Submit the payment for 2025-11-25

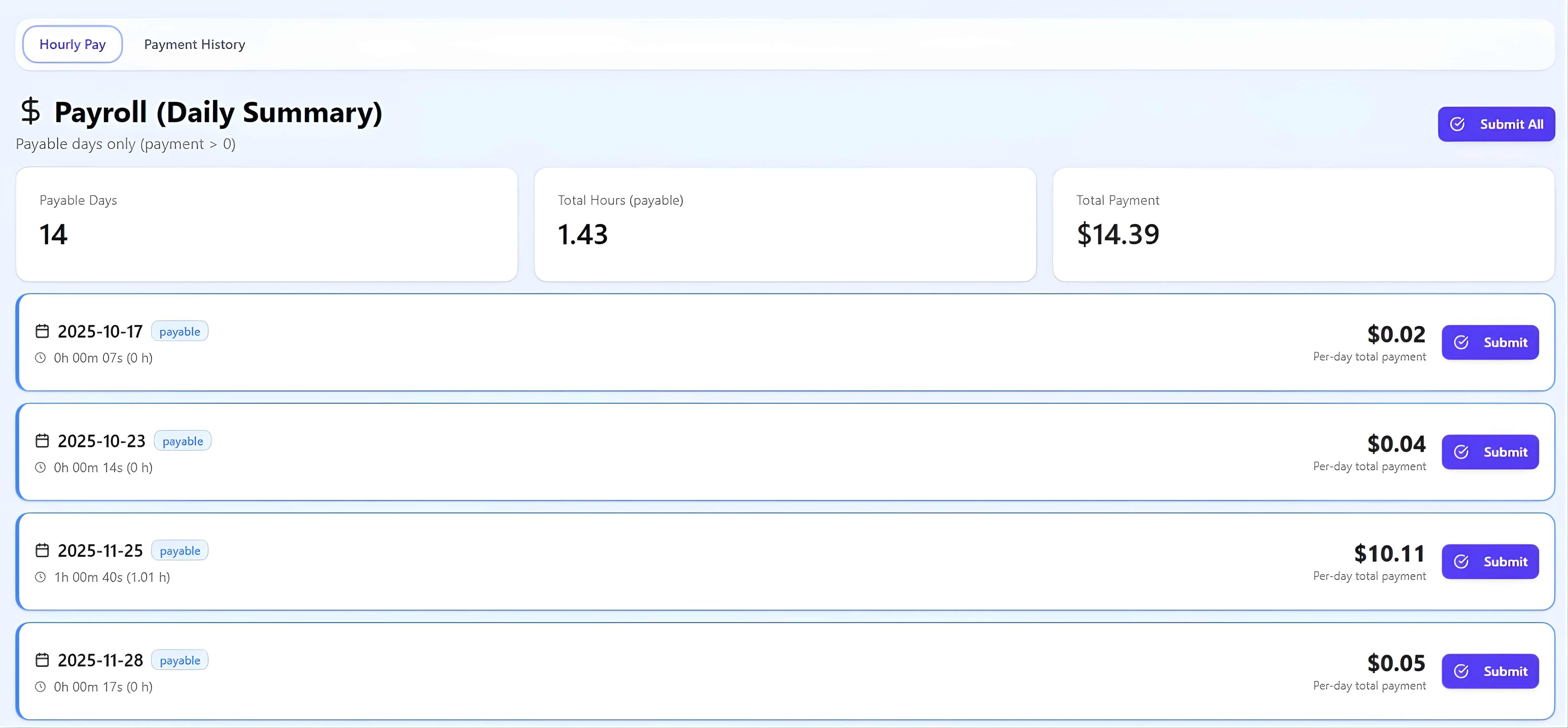(1490, 561)
